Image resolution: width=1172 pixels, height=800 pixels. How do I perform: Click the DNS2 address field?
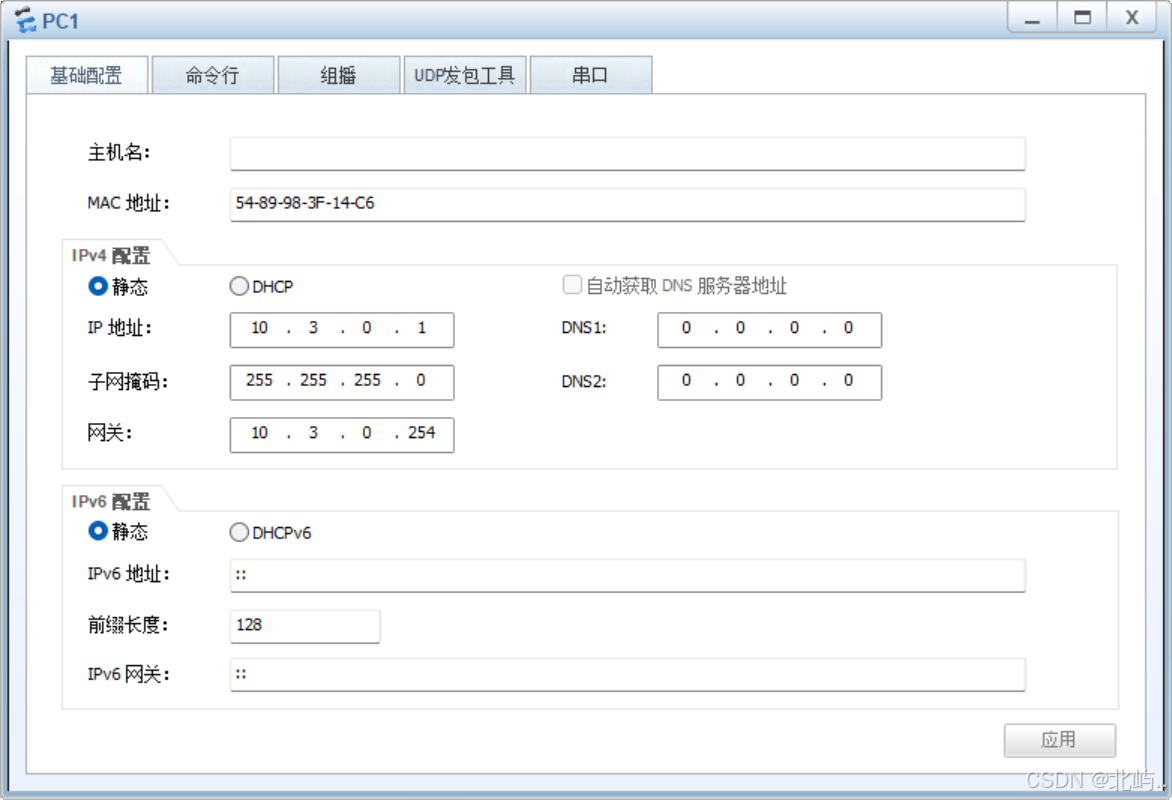(x=769, y=382)
